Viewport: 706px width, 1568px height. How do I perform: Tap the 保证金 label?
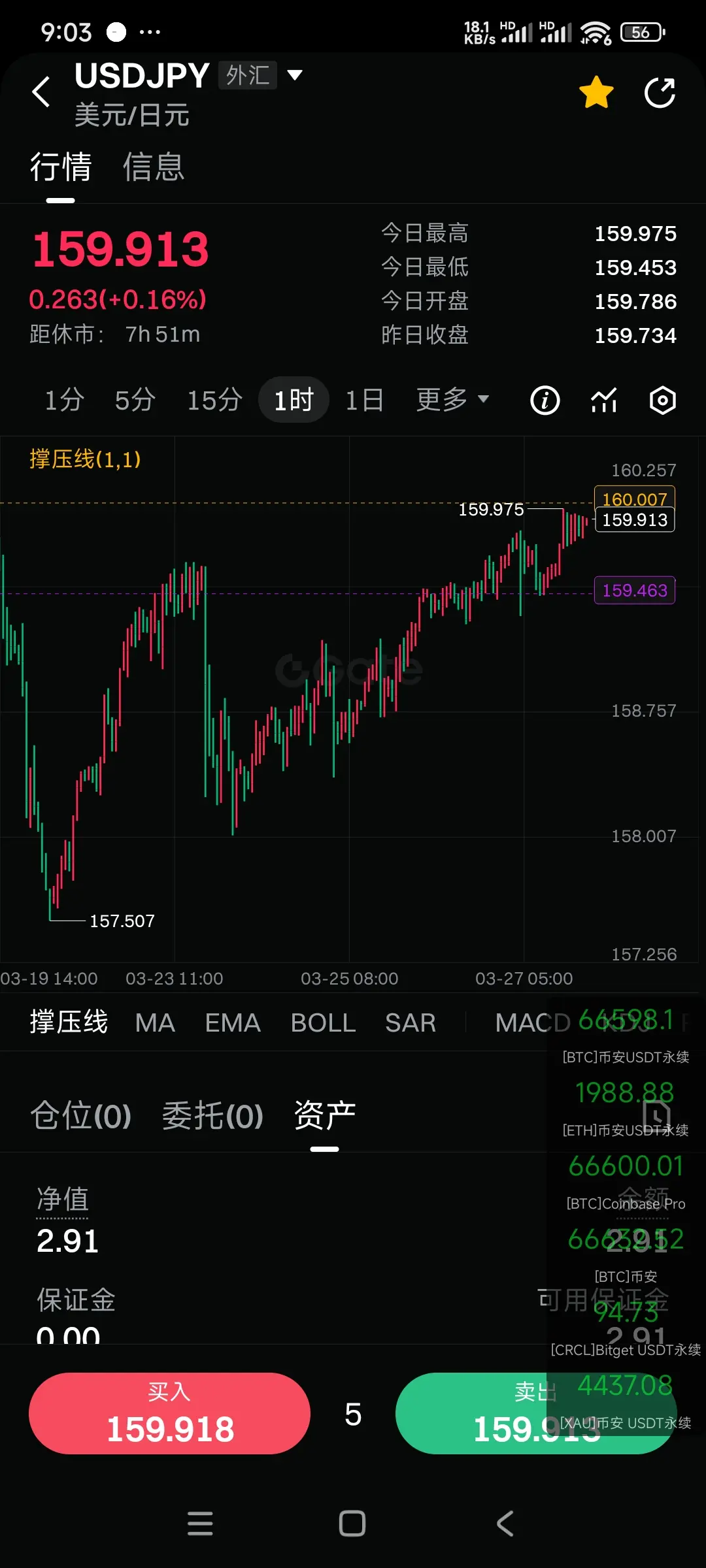point(76,1299)
